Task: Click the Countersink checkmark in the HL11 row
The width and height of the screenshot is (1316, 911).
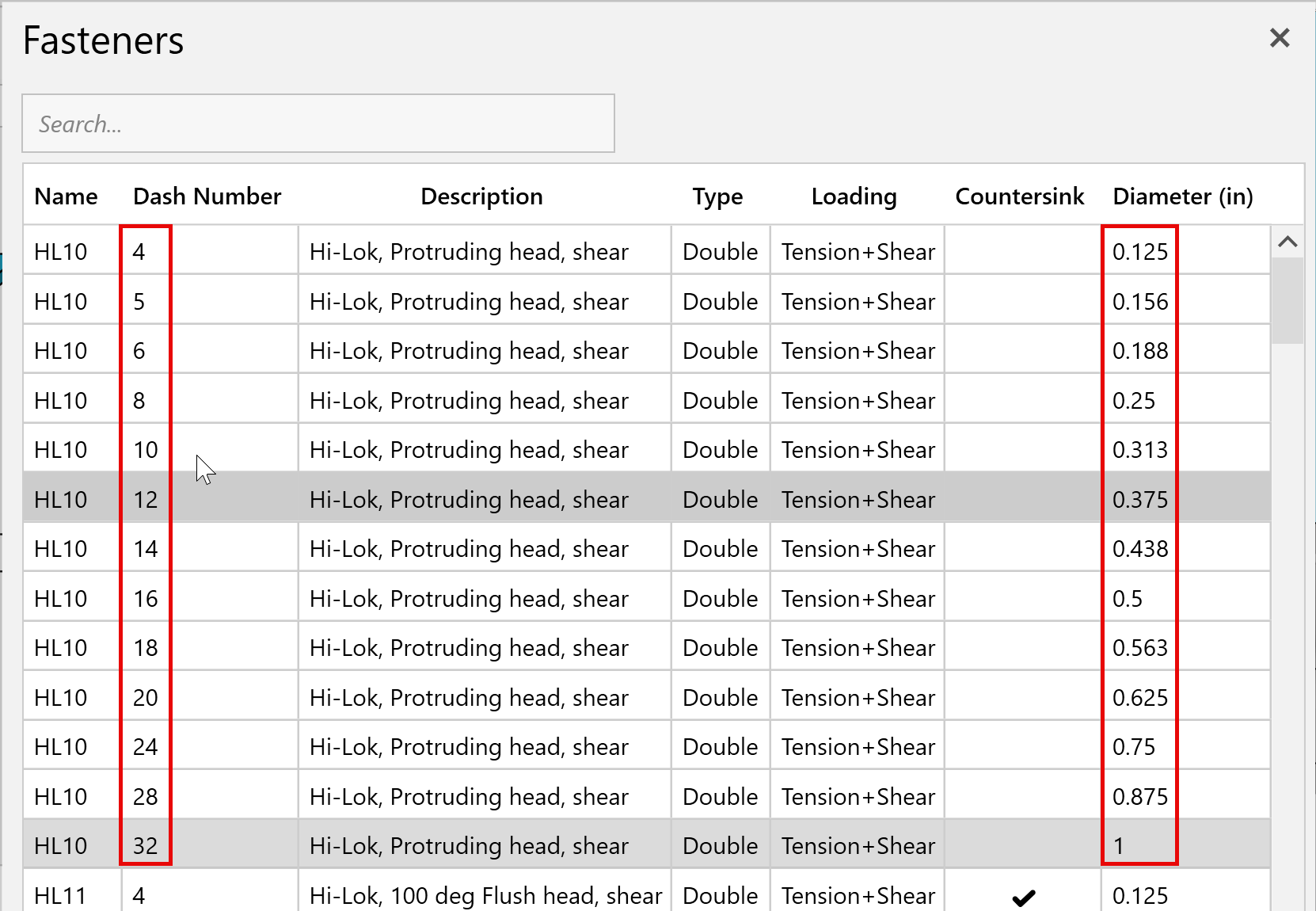Action: tap(1023, 897)
